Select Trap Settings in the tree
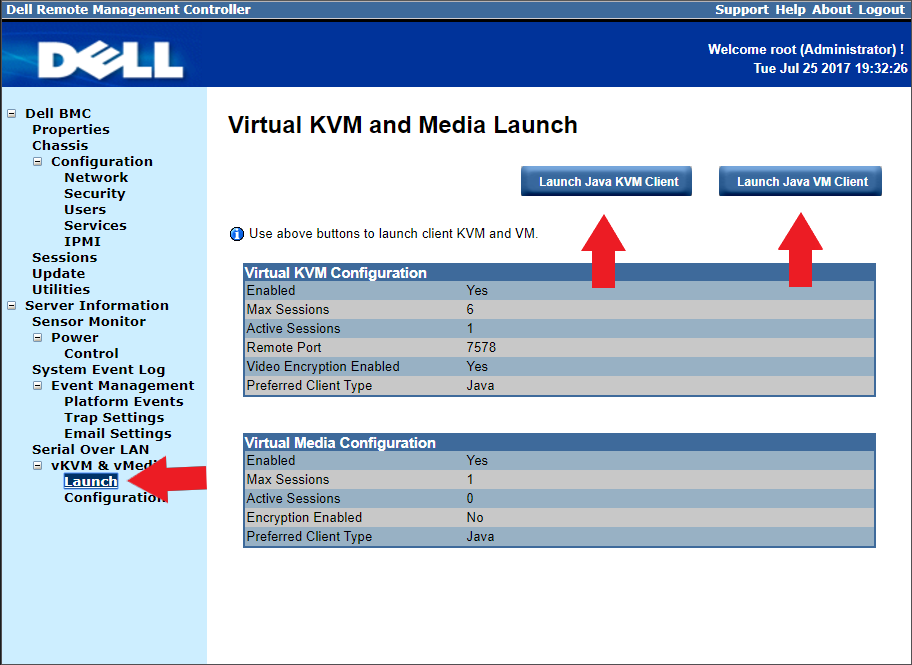Screen dimensions: 912x665 click(x=114, y=418)
